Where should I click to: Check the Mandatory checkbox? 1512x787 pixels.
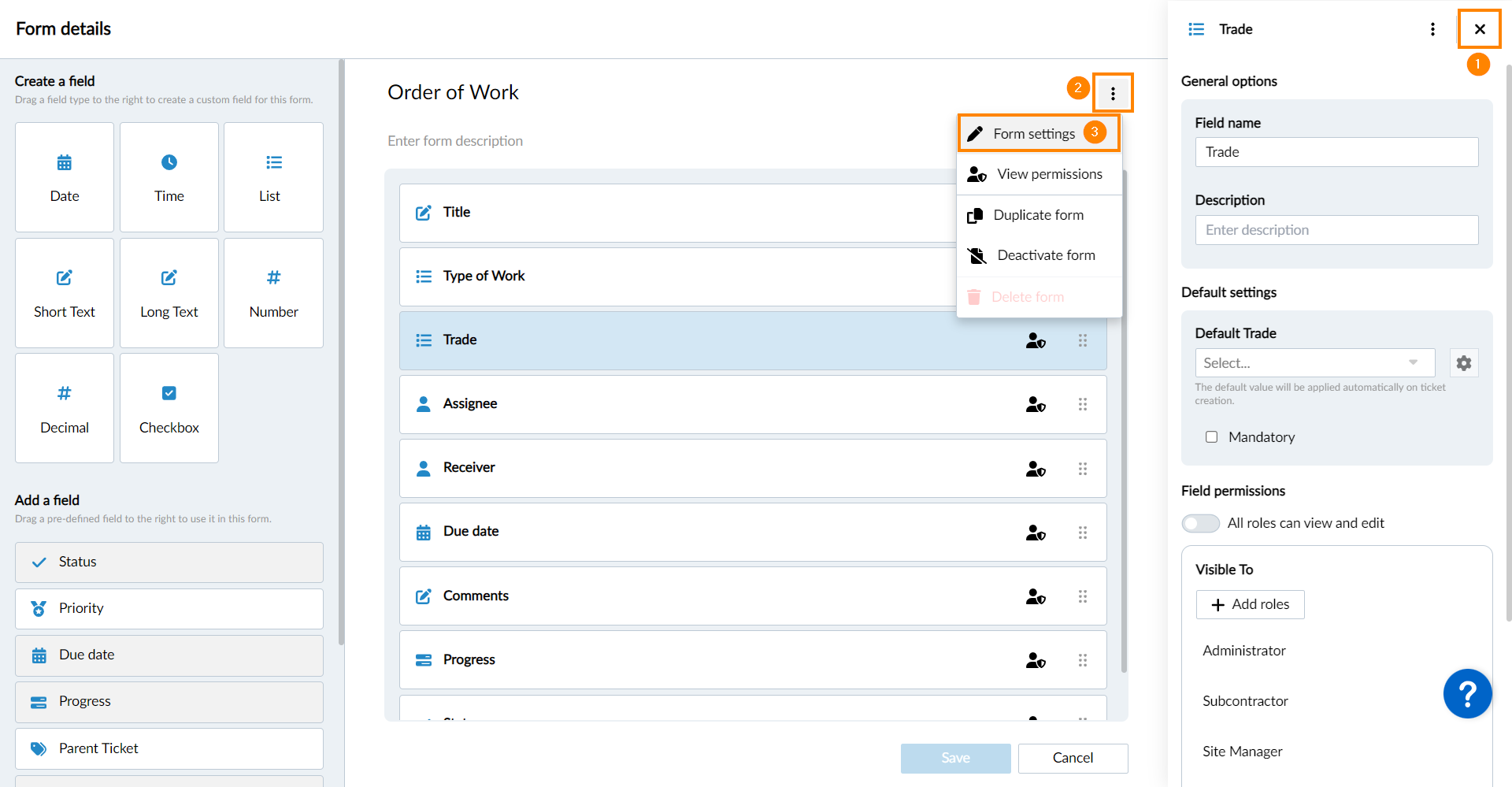(1211, 437)
